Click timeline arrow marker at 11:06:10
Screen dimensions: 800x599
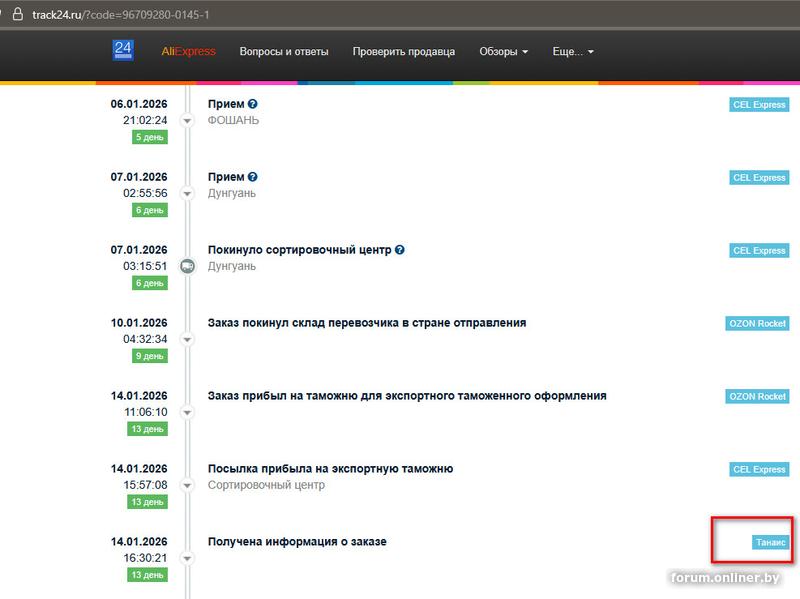pos(187,412)
